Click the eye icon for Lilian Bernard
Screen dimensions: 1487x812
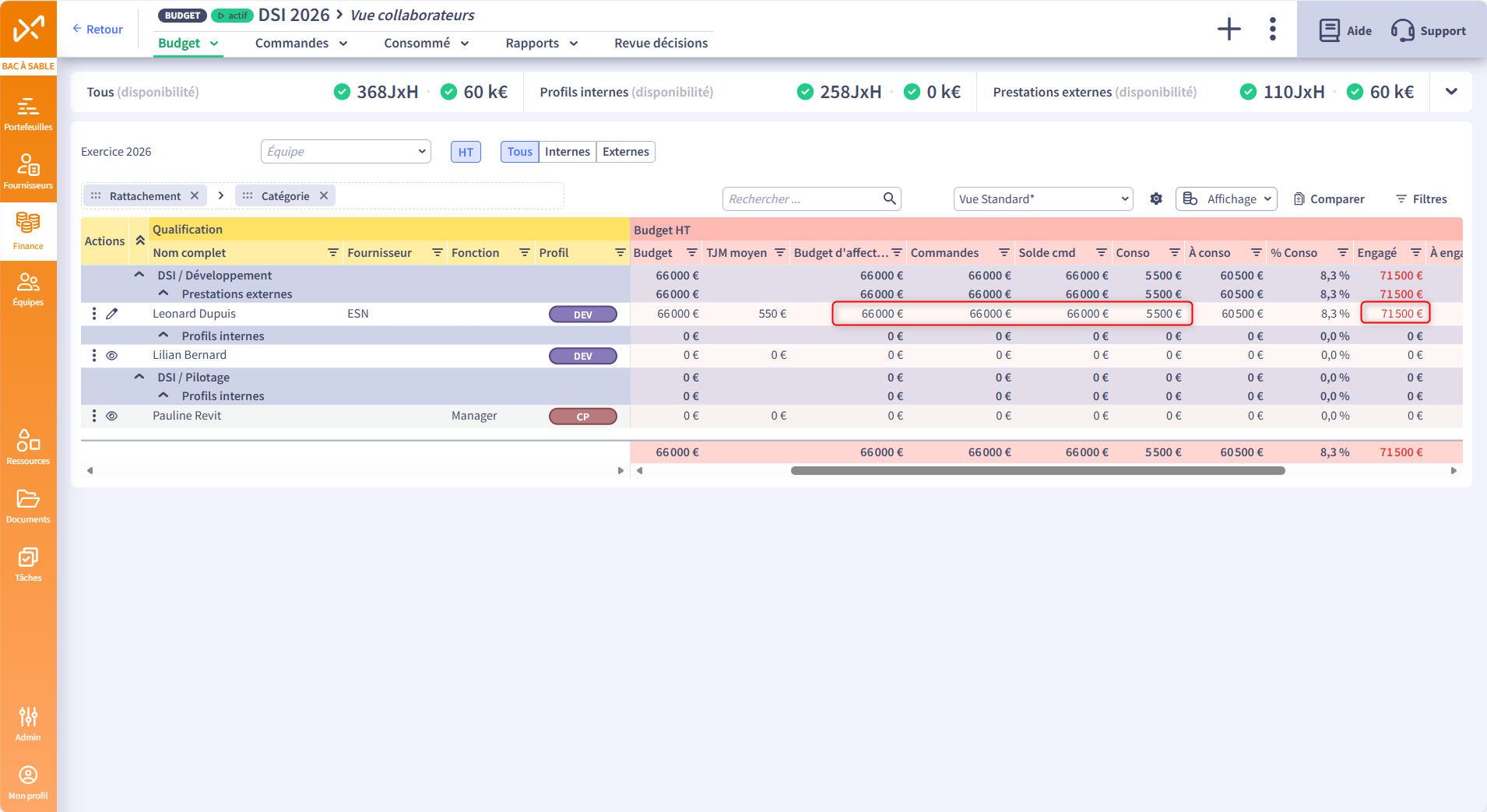[x=112, y=356]
